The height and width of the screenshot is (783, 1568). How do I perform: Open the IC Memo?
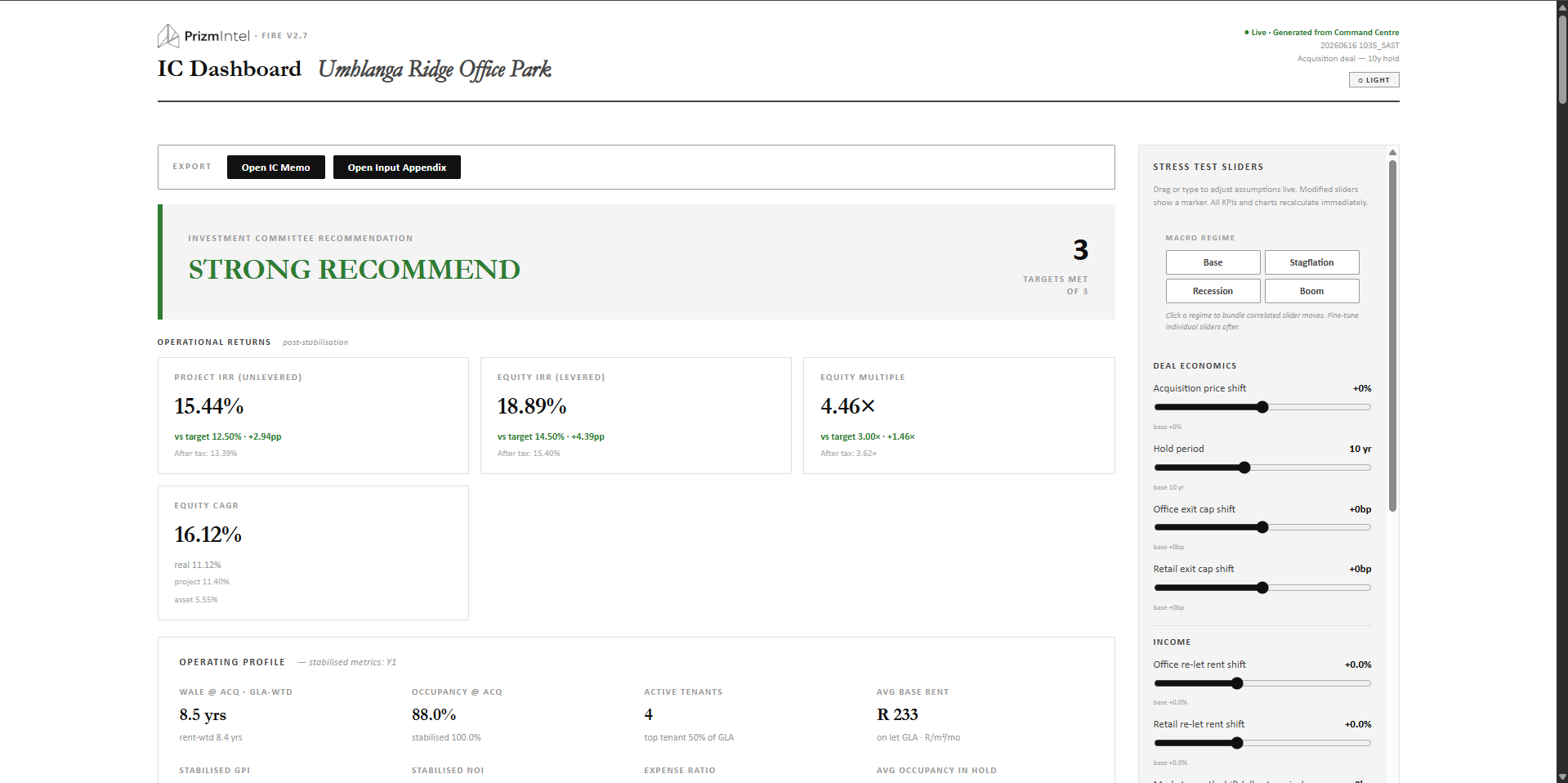(275, 168)
